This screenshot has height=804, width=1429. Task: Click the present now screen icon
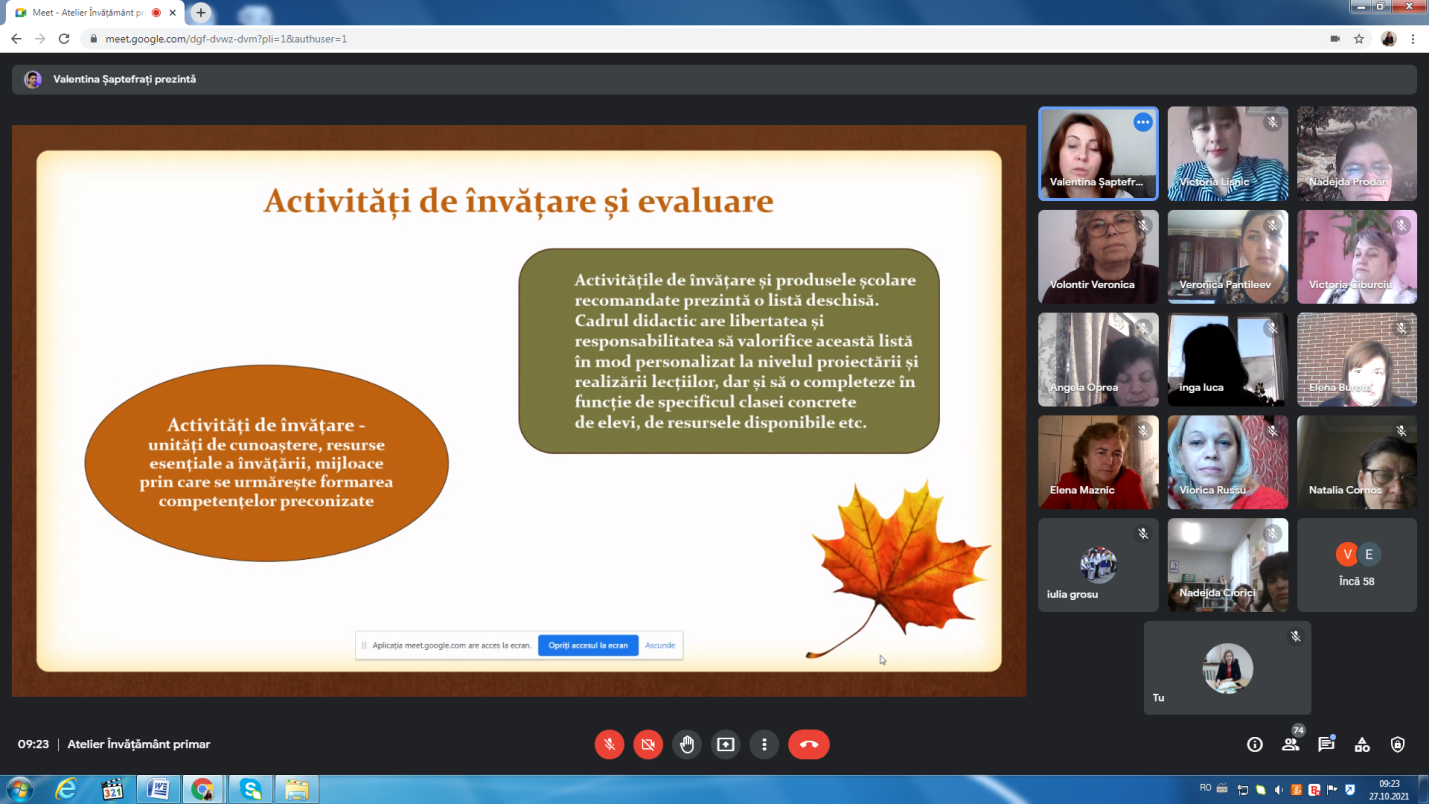coord(725,744)
